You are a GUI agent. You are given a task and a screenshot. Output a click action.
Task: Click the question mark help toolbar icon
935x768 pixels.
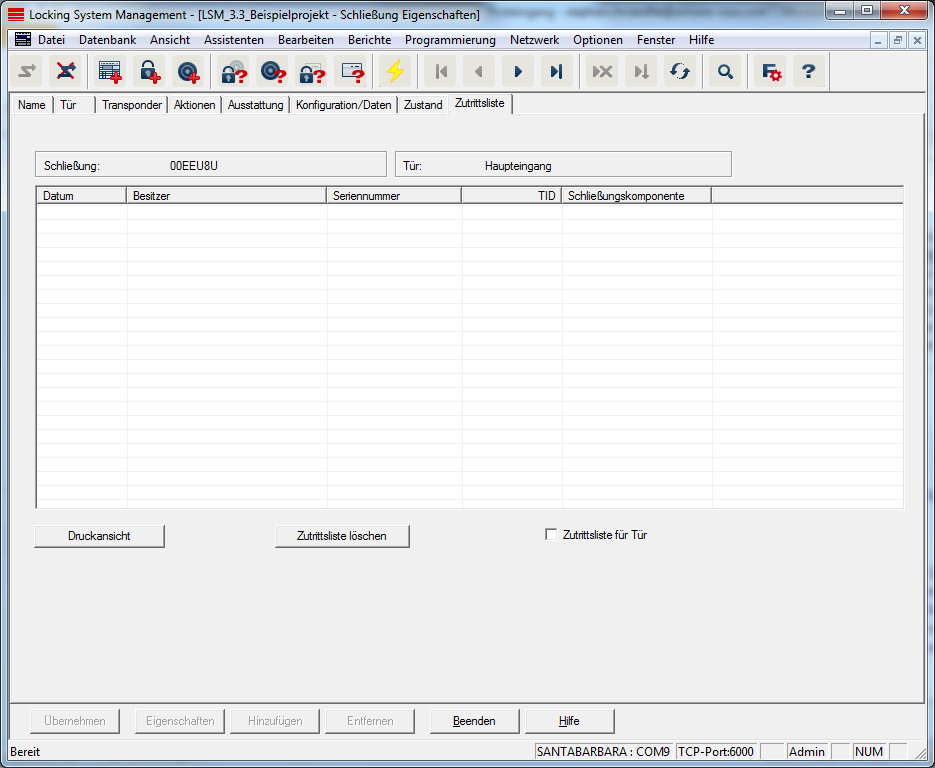[x=809, y=72]
